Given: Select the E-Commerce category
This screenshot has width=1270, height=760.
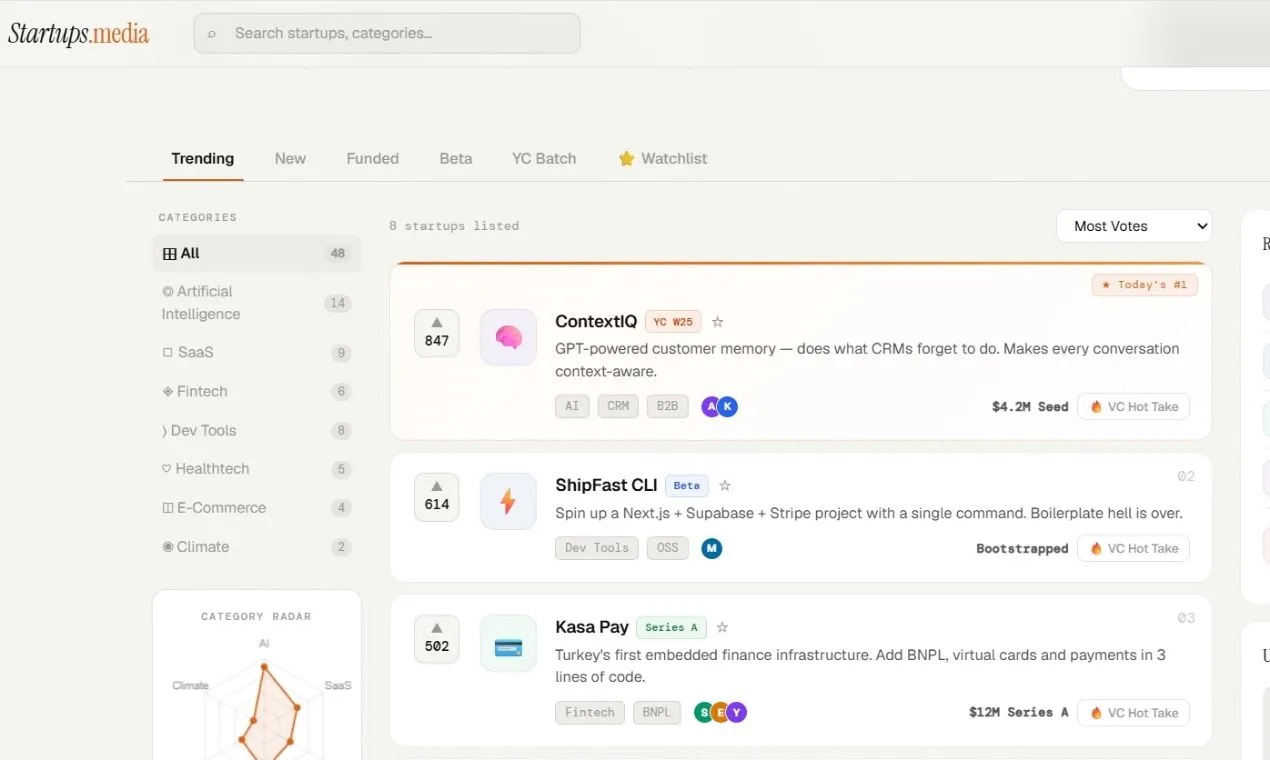Looking at the screenshot, I should pyautogui.click(x=257, y=507).
